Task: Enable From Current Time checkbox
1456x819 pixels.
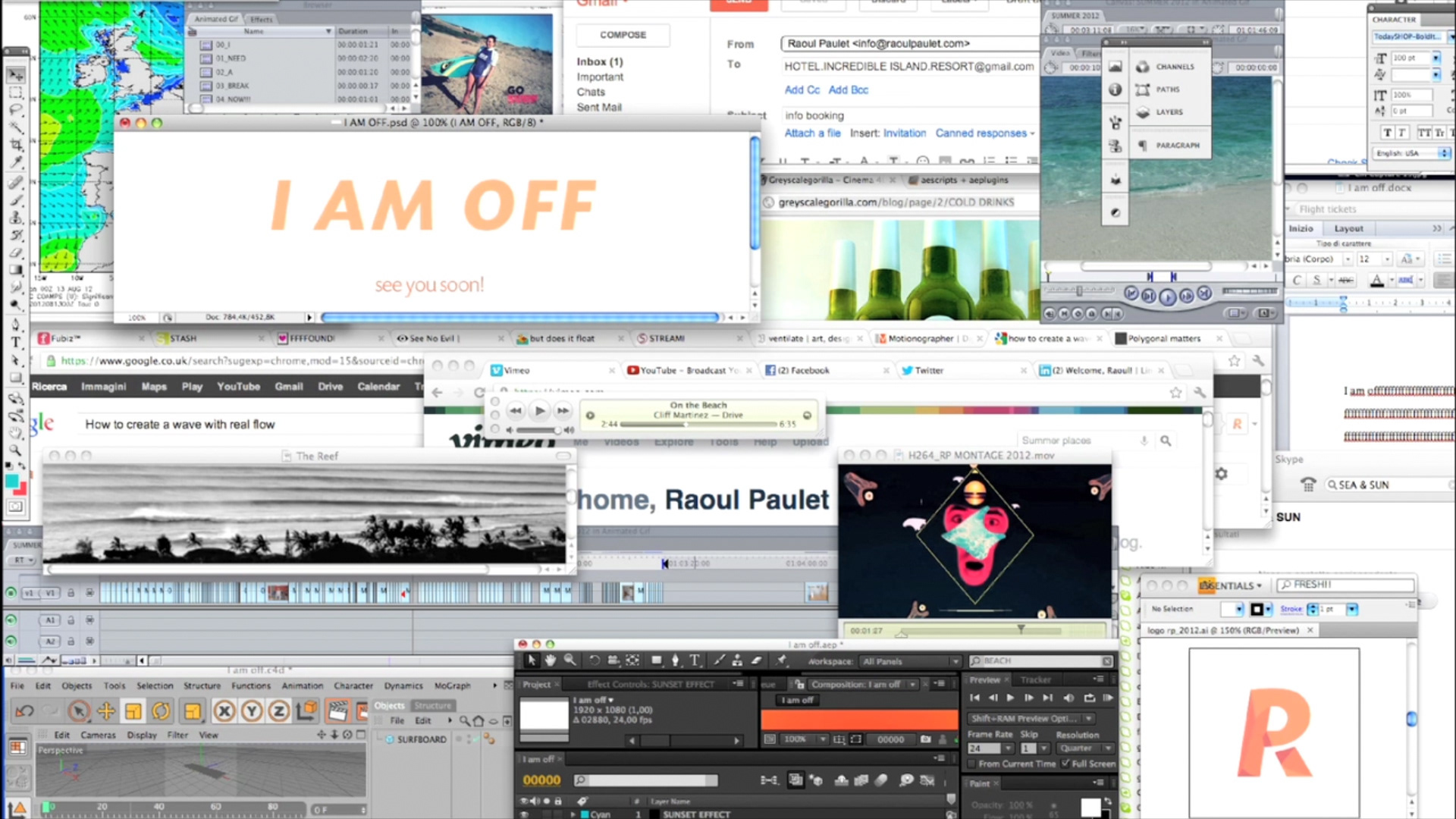Action: pyautogui.click(x=971, y=764)
